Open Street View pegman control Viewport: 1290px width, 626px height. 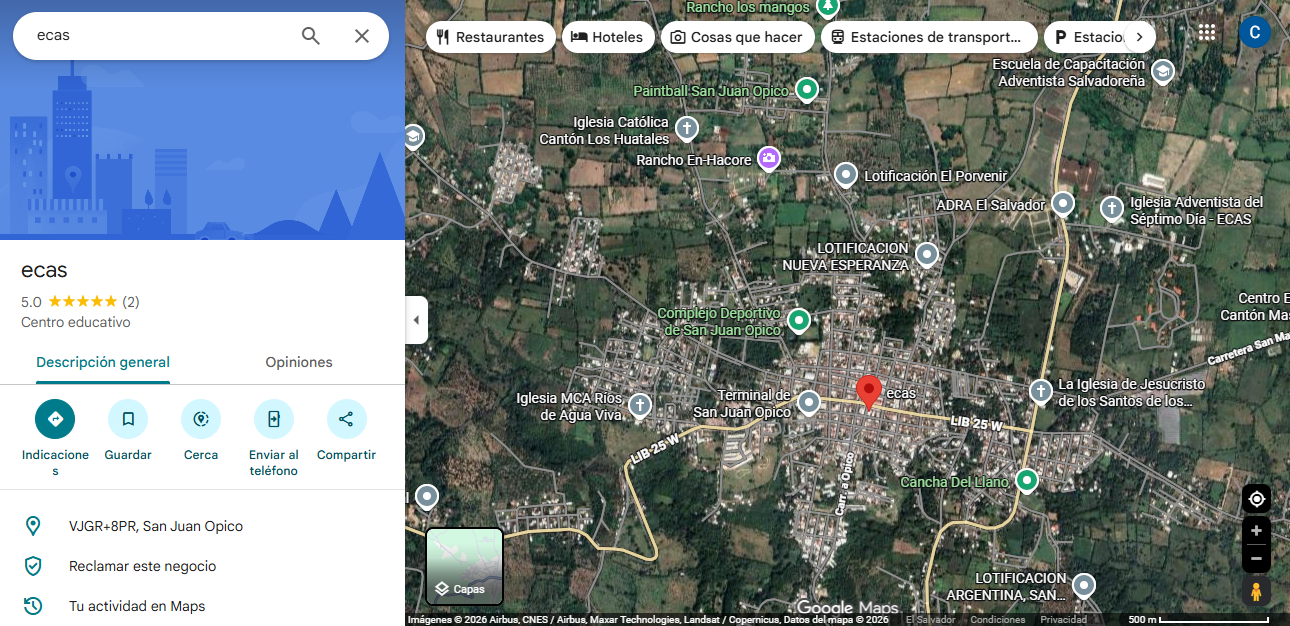point(1257,591)
